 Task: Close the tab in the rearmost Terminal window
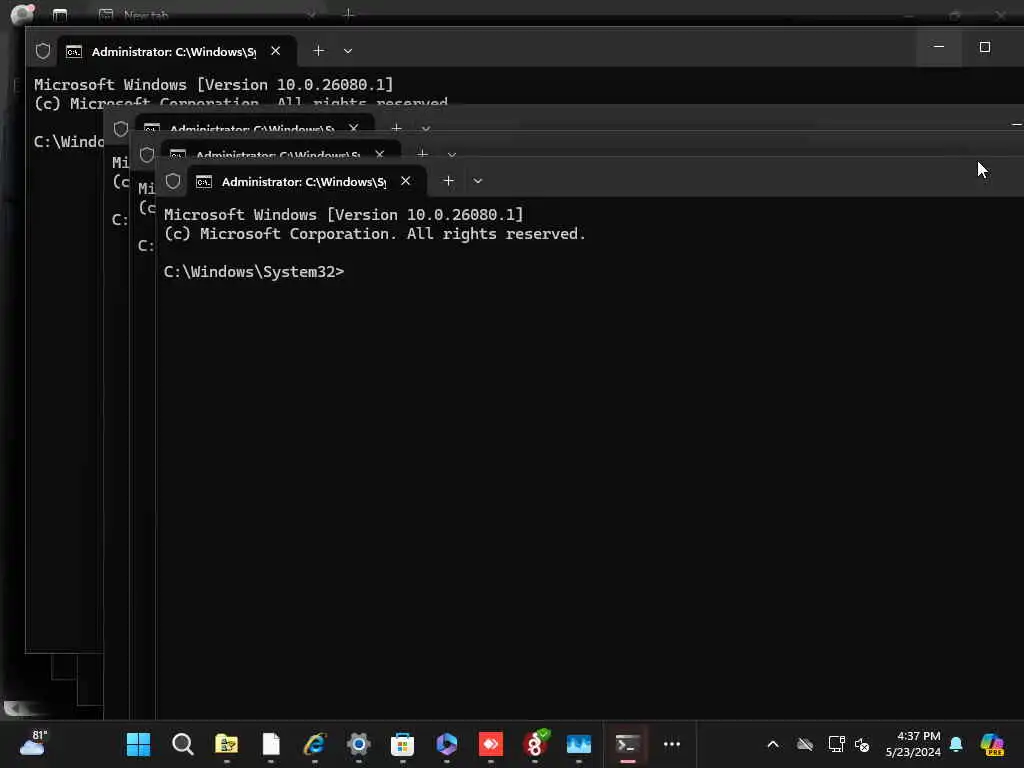pyautogui.click(x=276, y=51)
